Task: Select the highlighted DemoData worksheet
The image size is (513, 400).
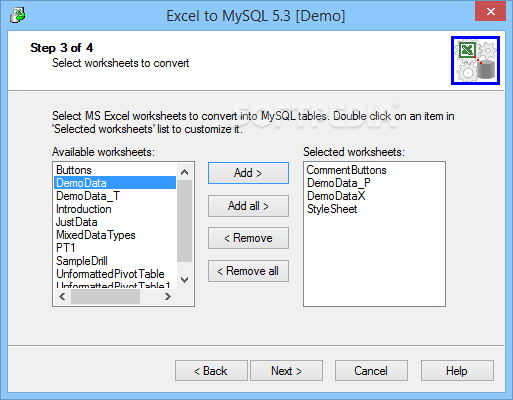Action: [x=115, y=183]
